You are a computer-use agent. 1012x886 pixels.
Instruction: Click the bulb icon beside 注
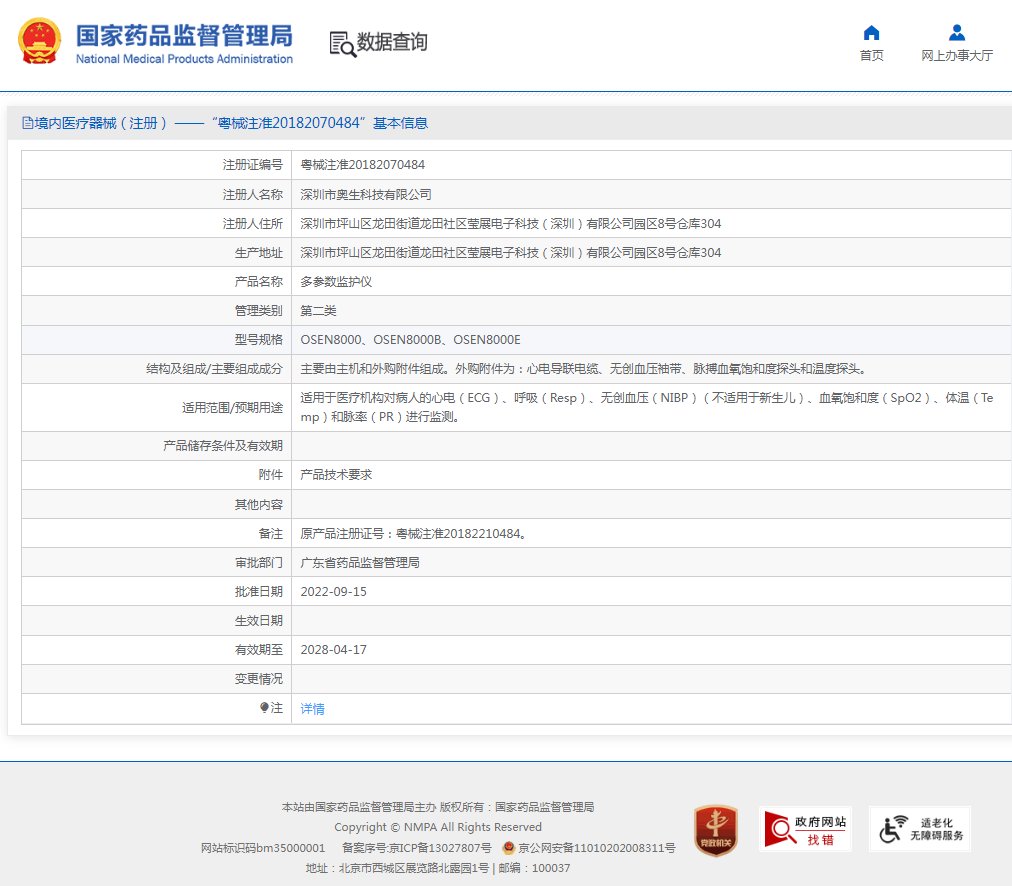[x=264, y=708]
